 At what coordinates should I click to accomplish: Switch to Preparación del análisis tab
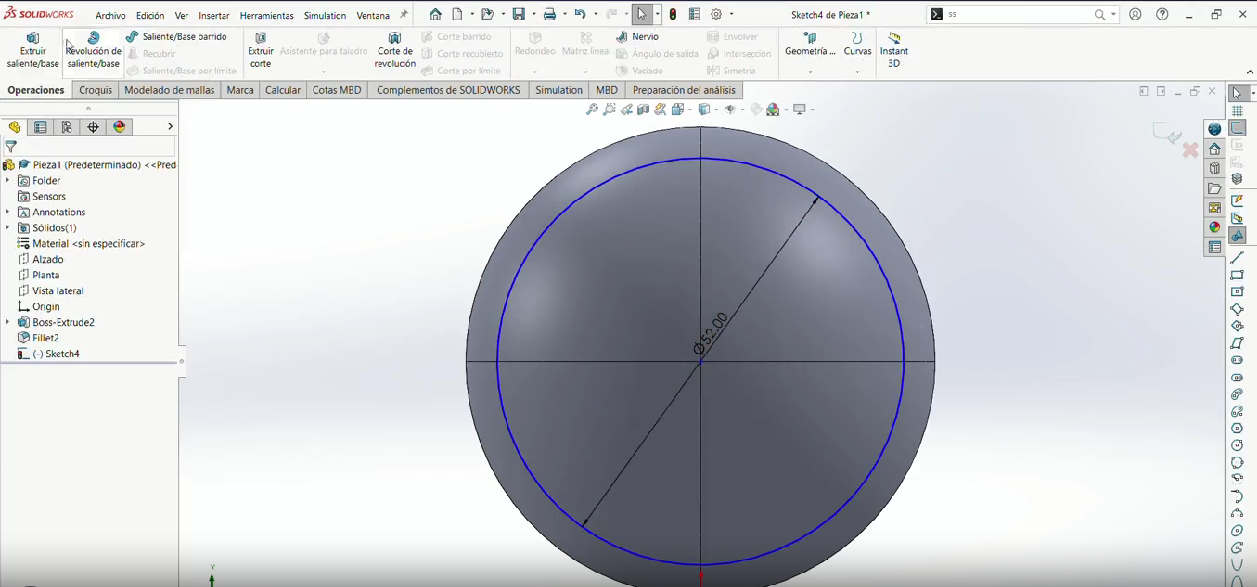(684, 90)
